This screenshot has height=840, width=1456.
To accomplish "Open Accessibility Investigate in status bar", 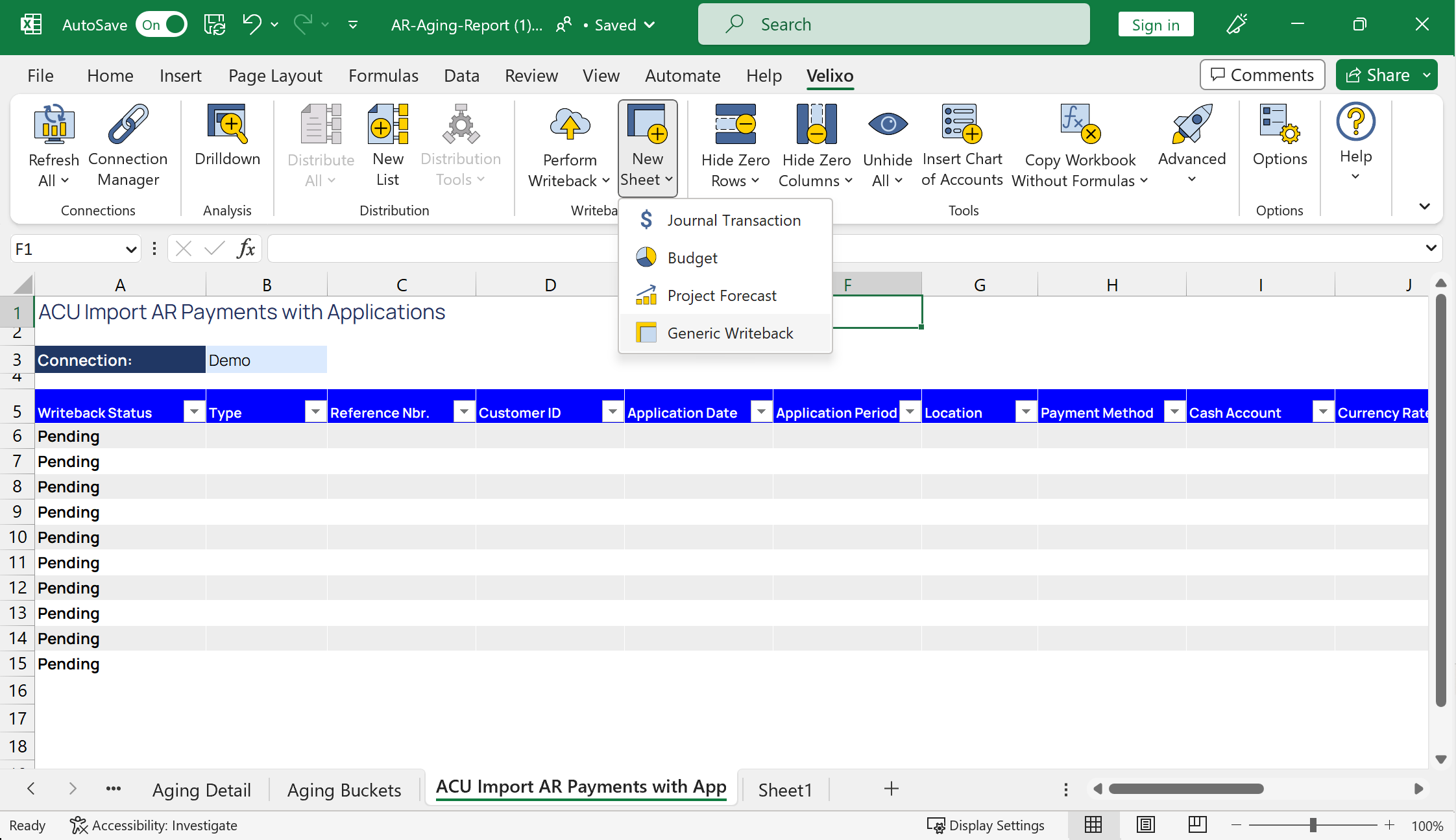I will pyautogui.click(x=153, y=825).
